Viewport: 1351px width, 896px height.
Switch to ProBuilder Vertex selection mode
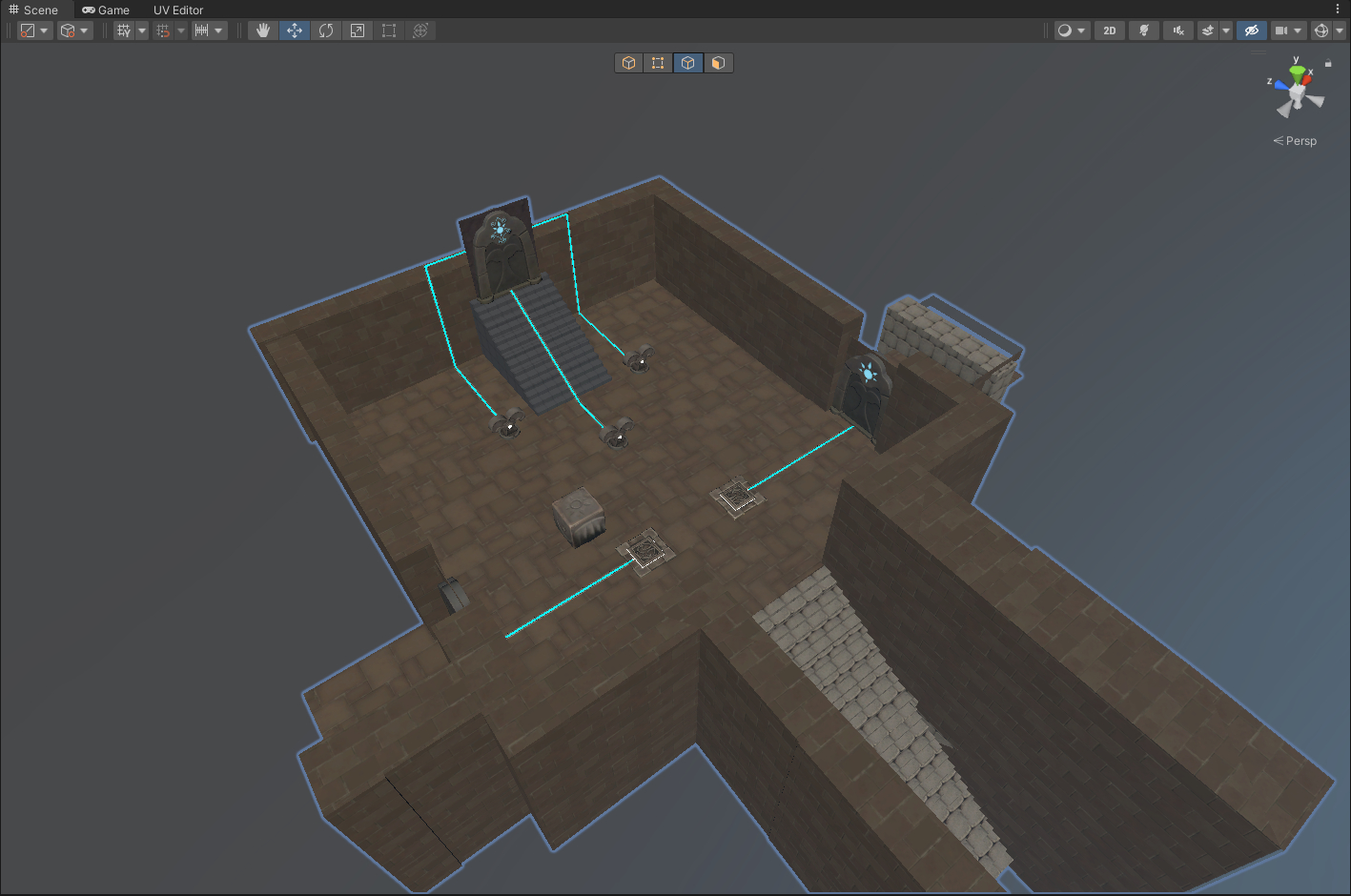pos(658,63)
